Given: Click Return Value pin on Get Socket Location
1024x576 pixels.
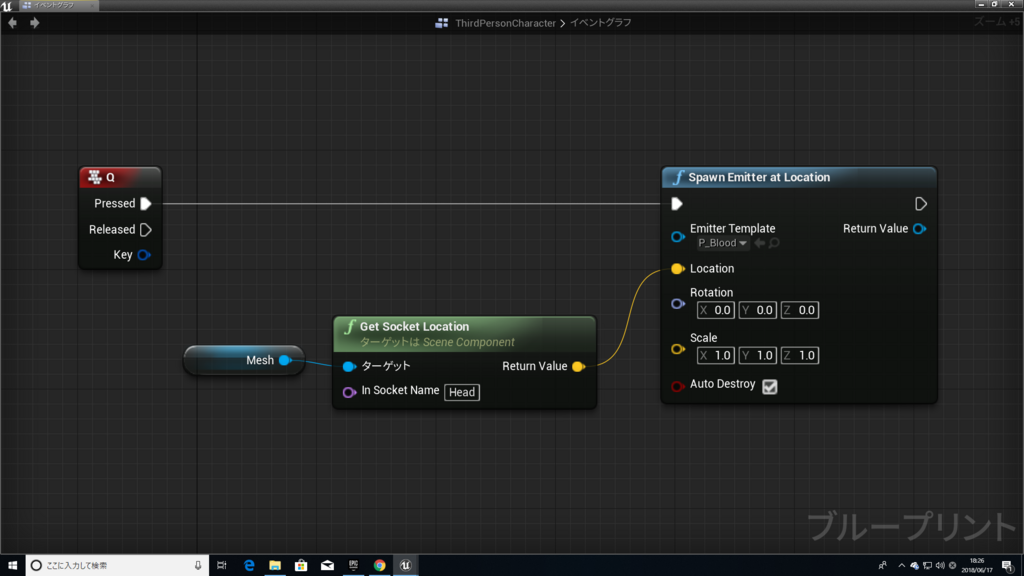Looking at the screenshot, I should 578,366.
